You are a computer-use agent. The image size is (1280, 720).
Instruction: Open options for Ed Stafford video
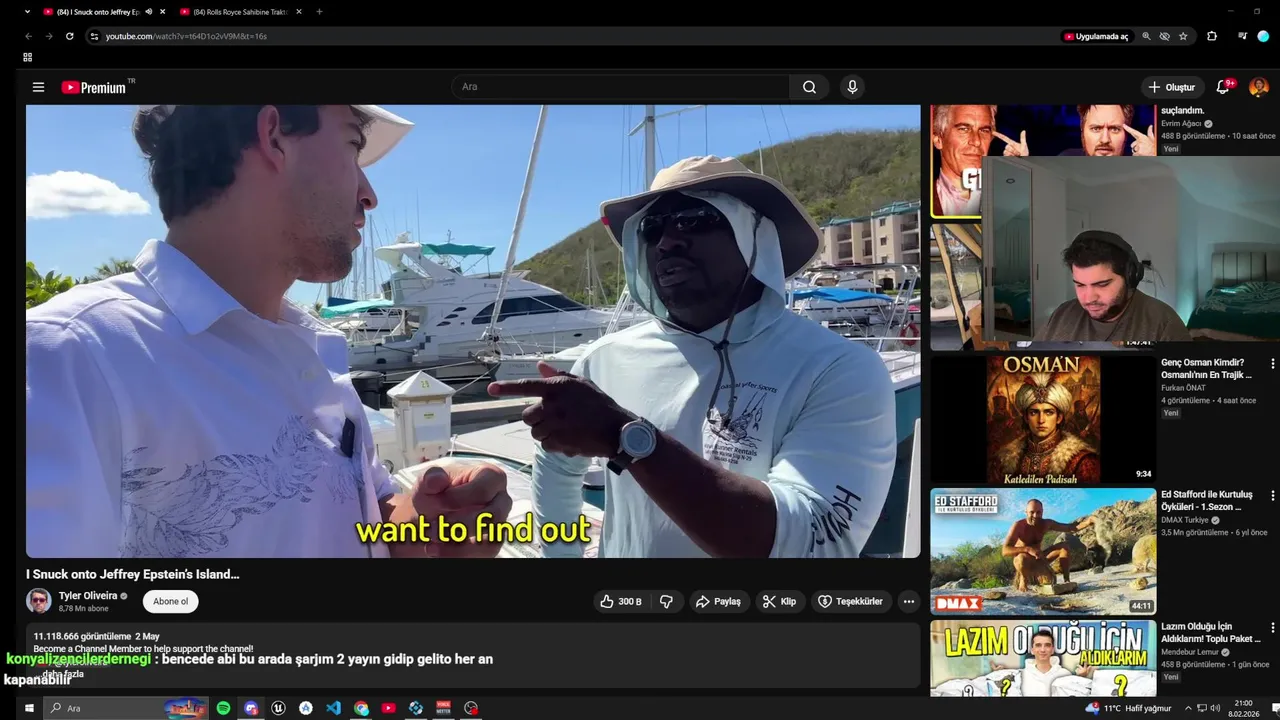(x=1272, y=496)
